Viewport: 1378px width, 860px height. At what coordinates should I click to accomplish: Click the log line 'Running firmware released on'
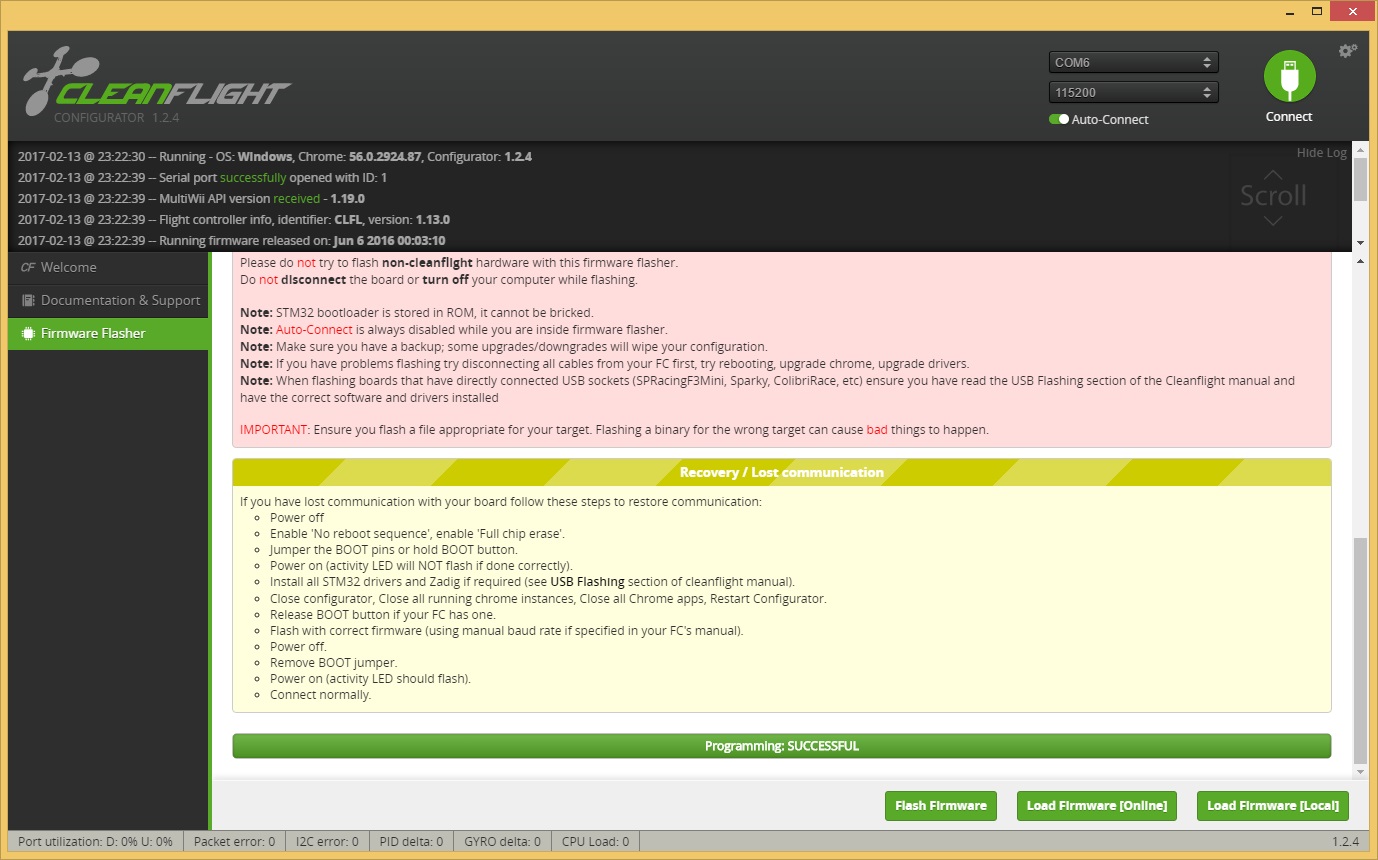(x=232, y=240)
